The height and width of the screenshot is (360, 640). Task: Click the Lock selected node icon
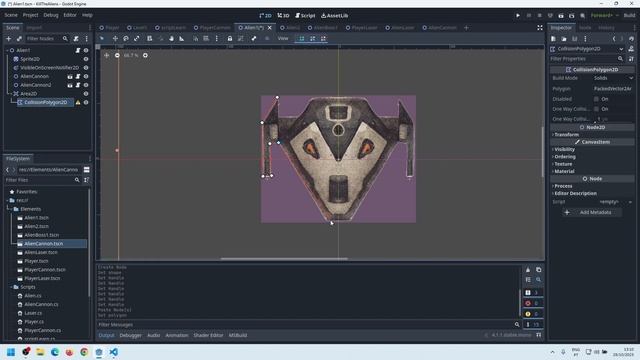(230, 38)
